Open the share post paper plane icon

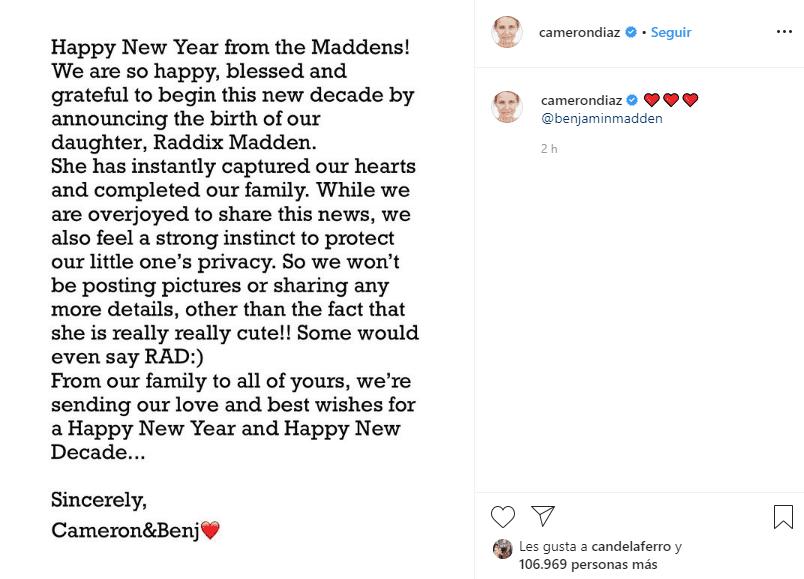tap(543, 515)
